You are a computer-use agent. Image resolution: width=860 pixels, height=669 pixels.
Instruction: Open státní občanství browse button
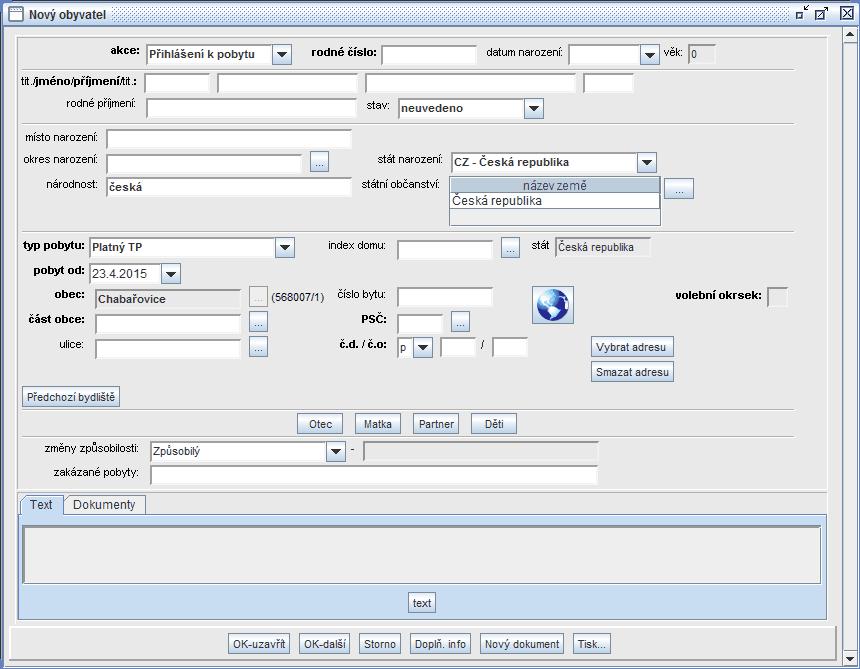(x=679, y=189)
